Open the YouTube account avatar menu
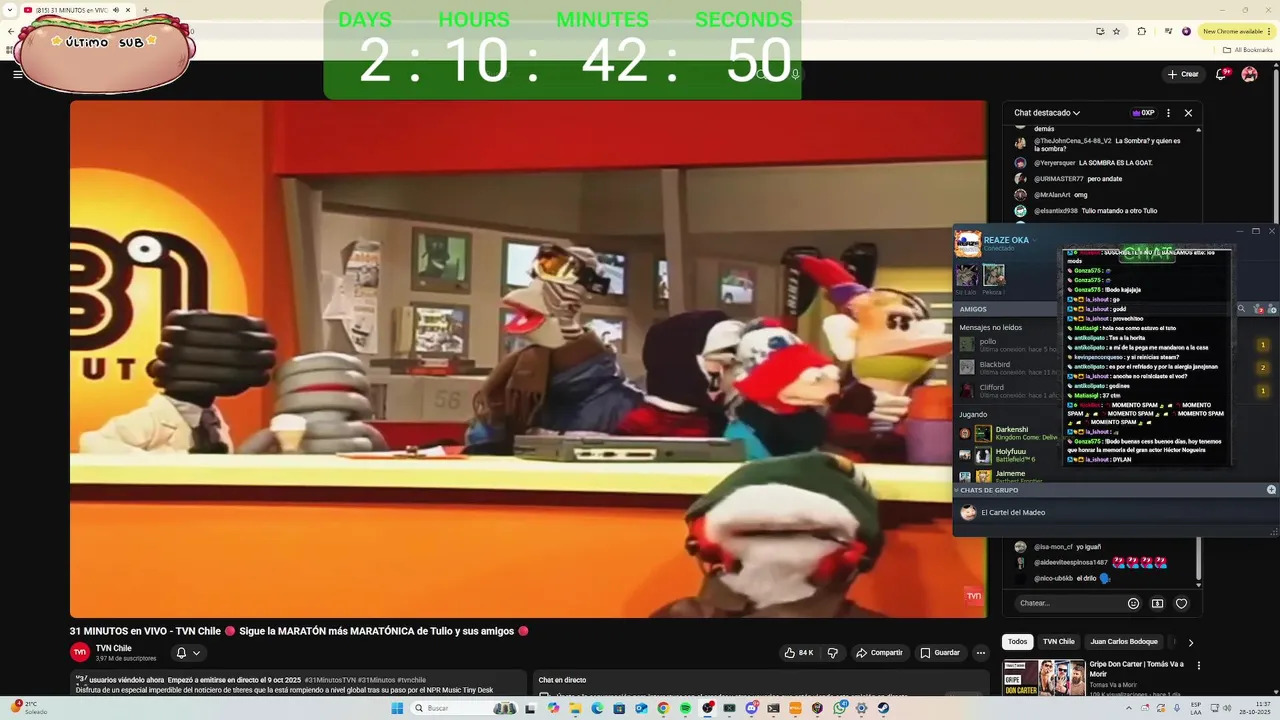Viewport: 1280px width, 720px height. point(1249,74)
